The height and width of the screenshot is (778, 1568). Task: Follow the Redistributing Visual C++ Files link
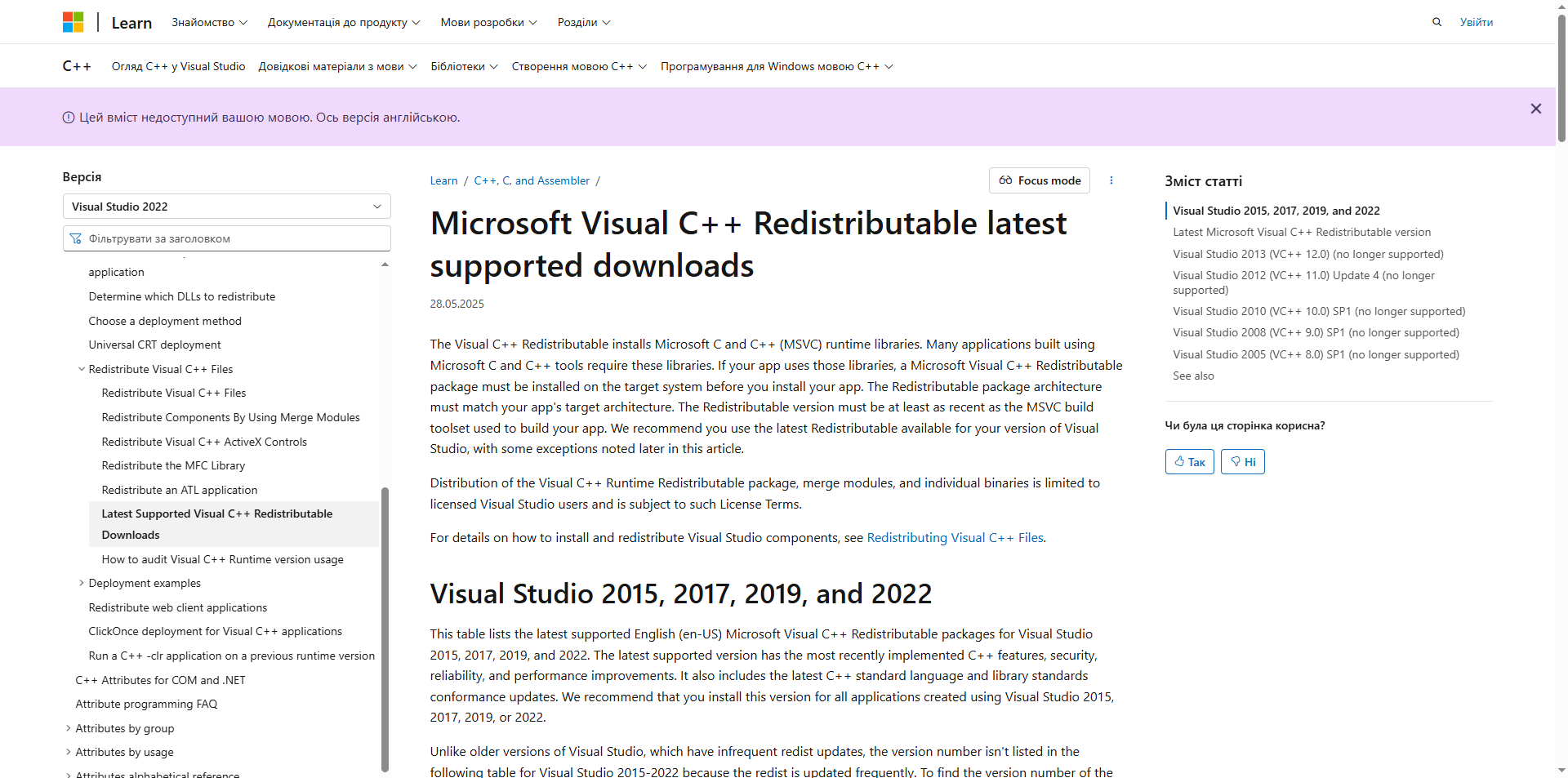(x=955, y=537)
